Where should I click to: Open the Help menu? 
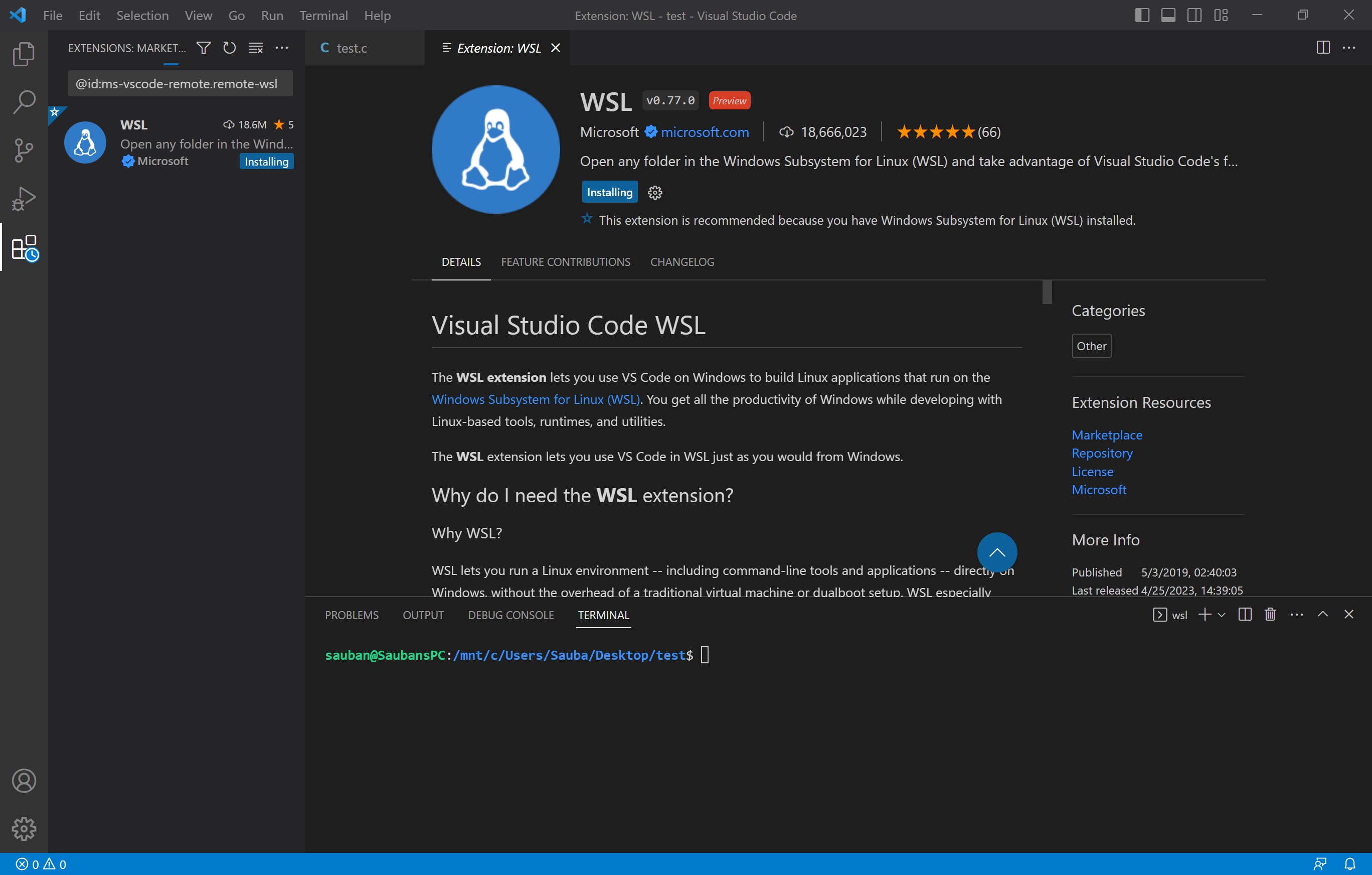click(x=377, y=16)
